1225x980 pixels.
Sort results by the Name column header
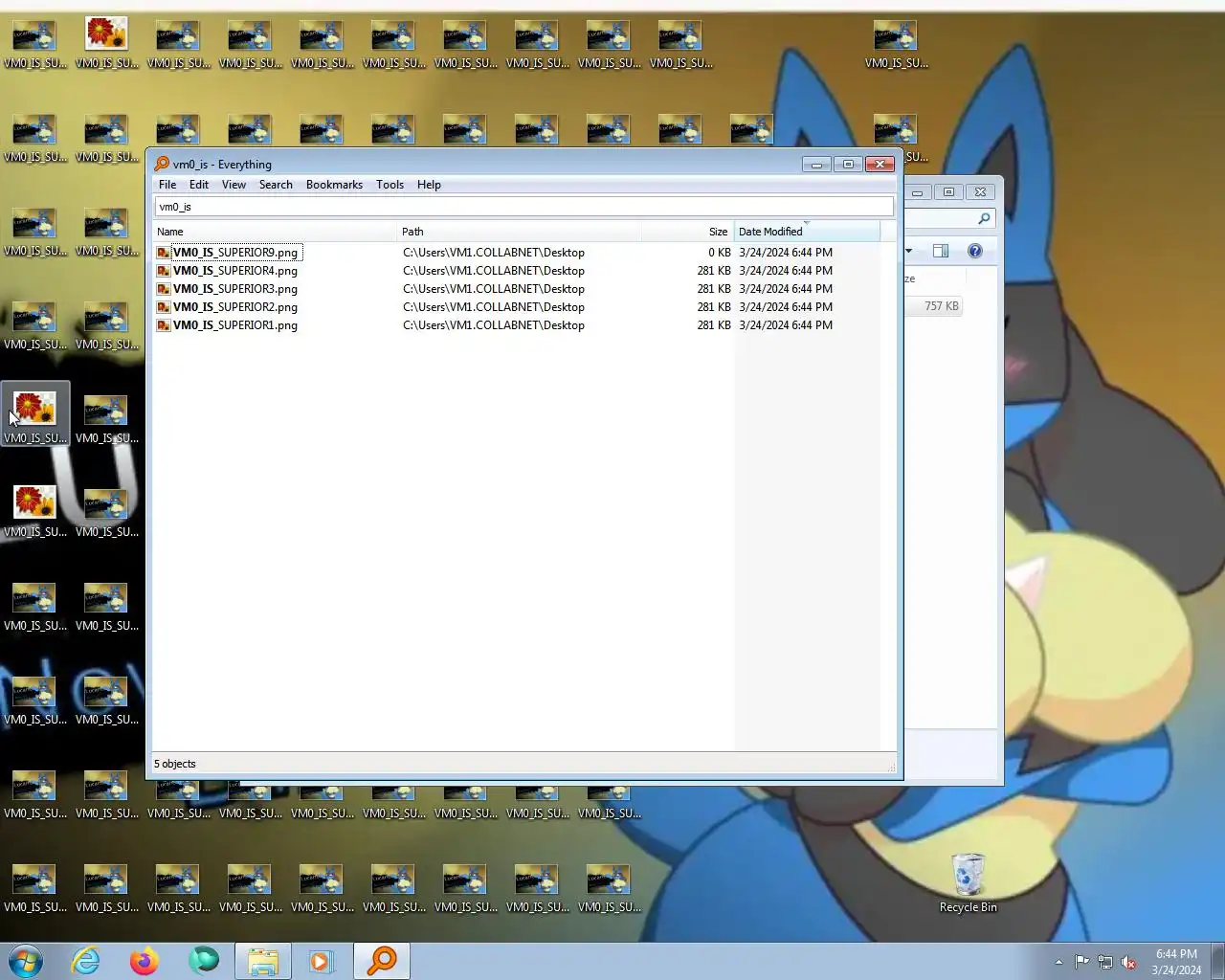coord(275,232)
